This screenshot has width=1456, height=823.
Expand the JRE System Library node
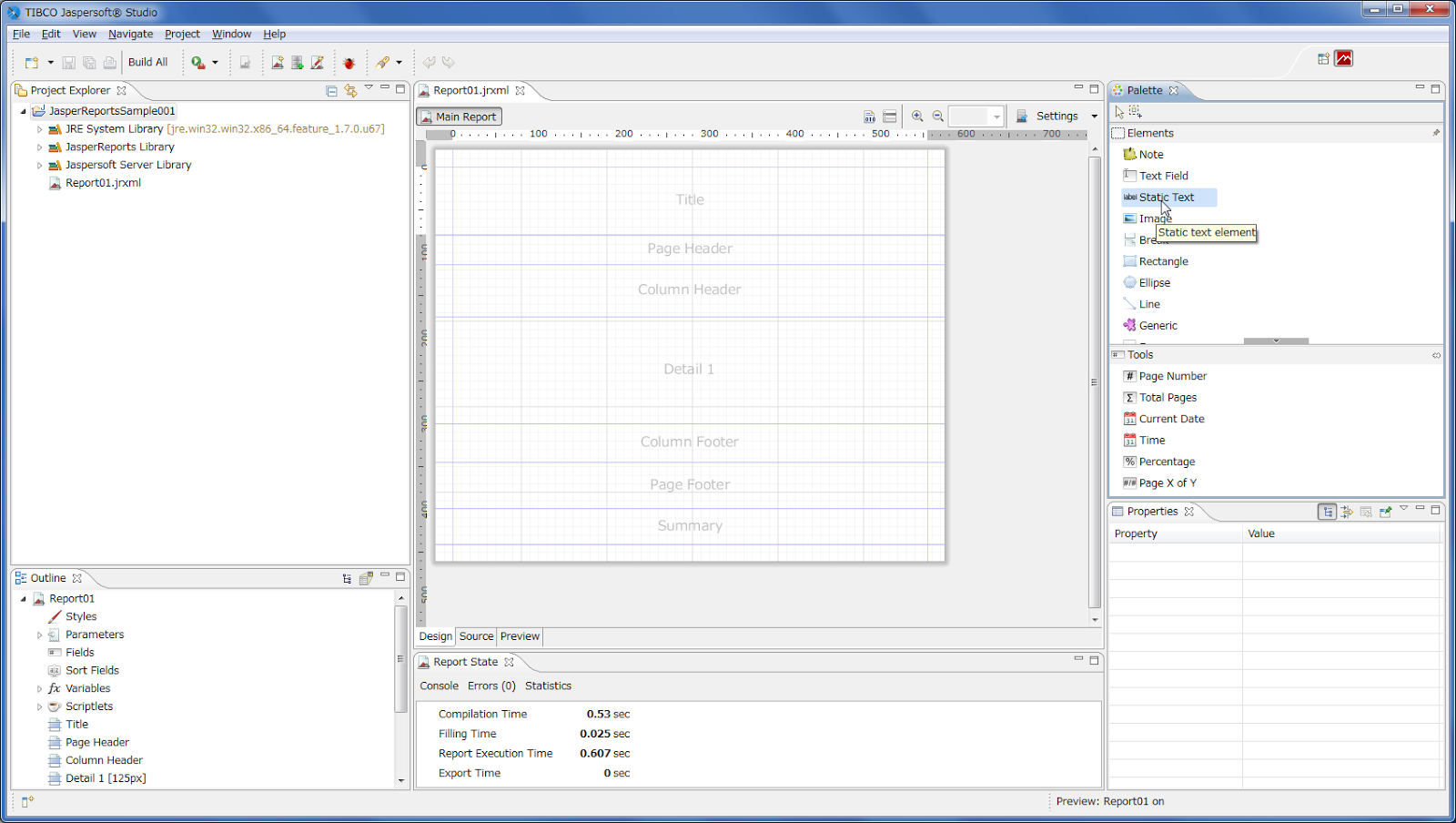[x=39, y=129]
